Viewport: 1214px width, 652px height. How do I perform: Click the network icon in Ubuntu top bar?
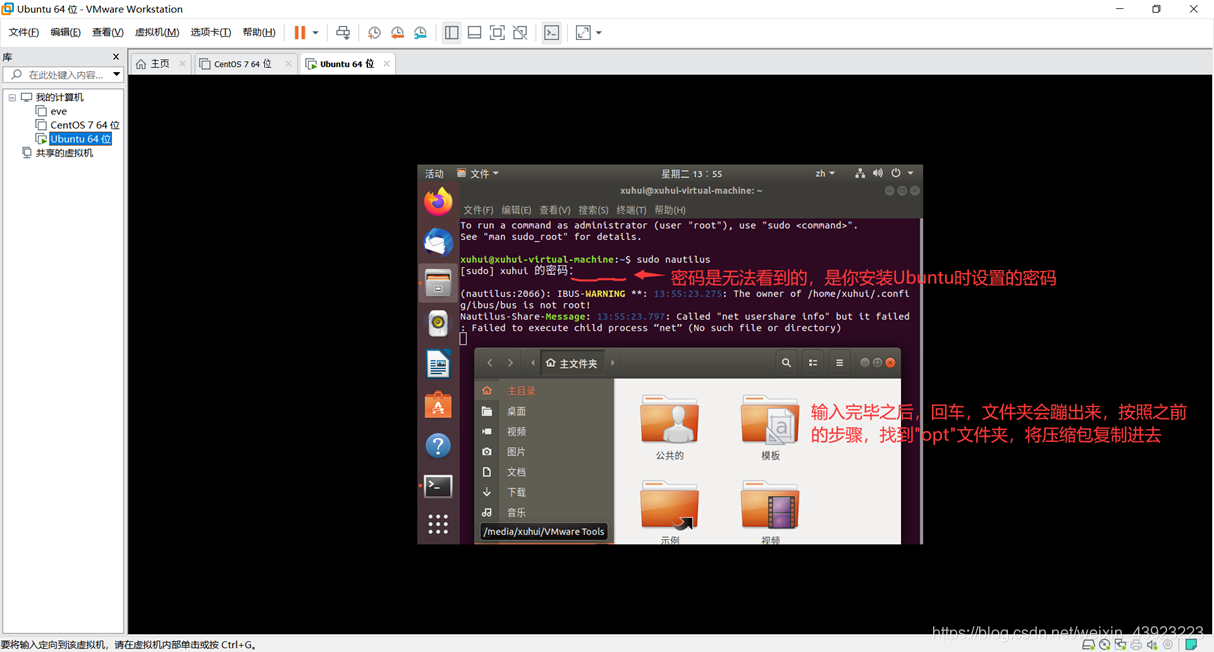pos(859,174)
